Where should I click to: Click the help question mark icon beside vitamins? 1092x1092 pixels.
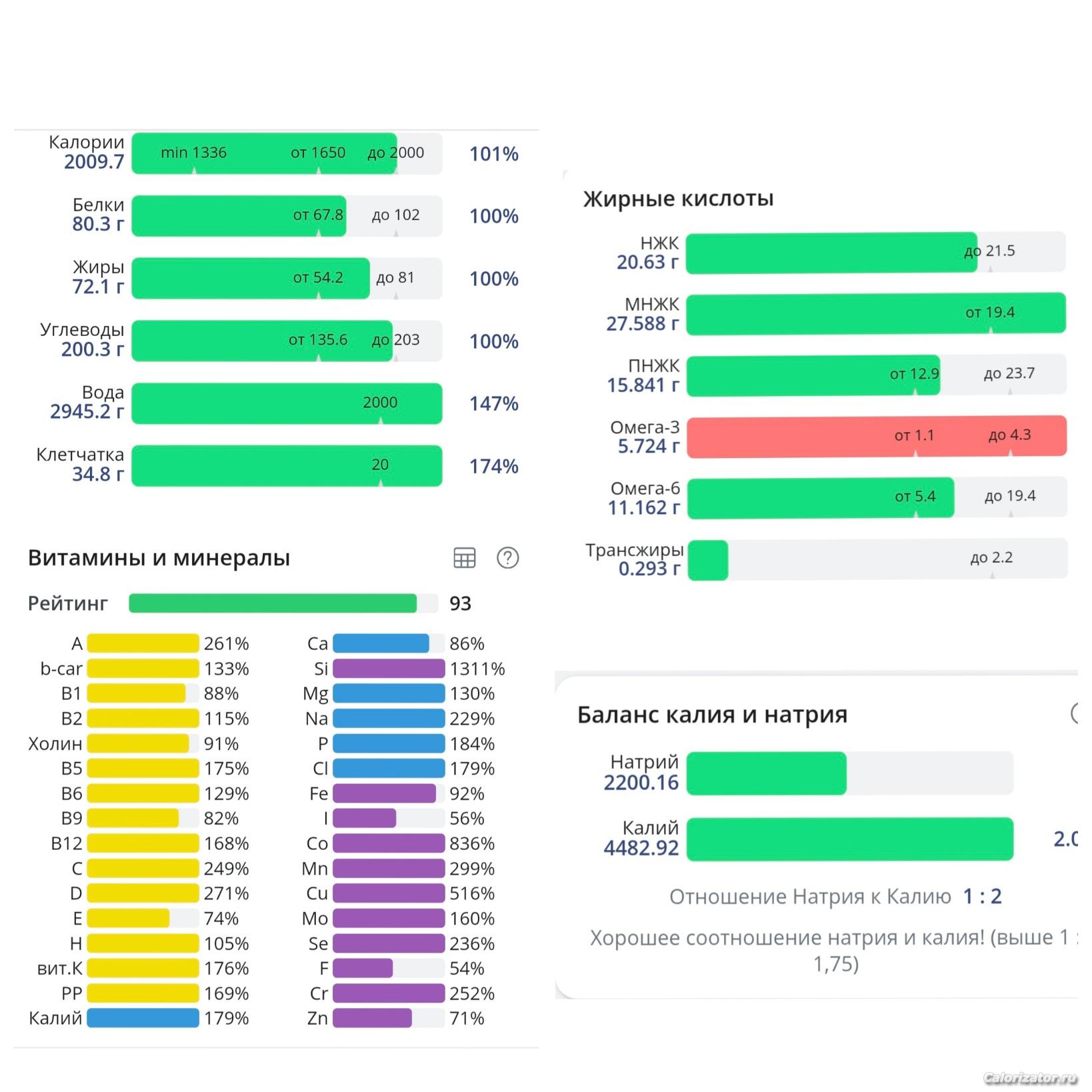tap(507, 558)
